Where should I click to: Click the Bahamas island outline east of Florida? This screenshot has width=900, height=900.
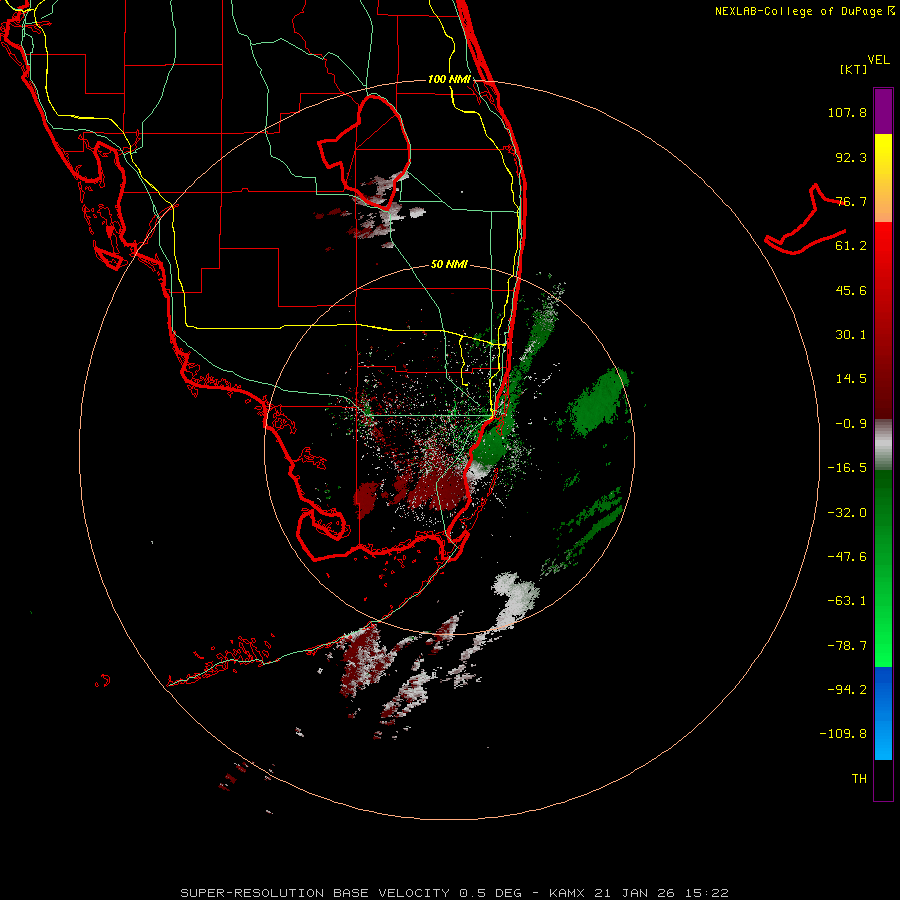coord(805,220)
